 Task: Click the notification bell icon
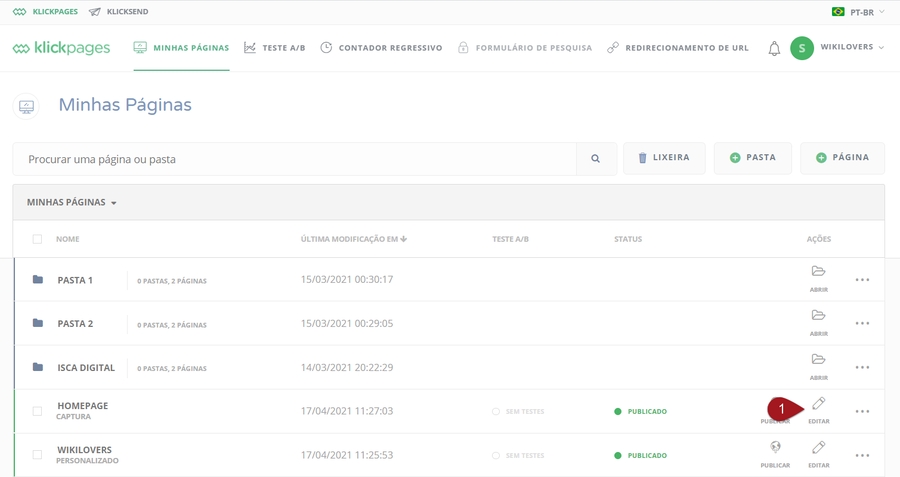point(774,48)
